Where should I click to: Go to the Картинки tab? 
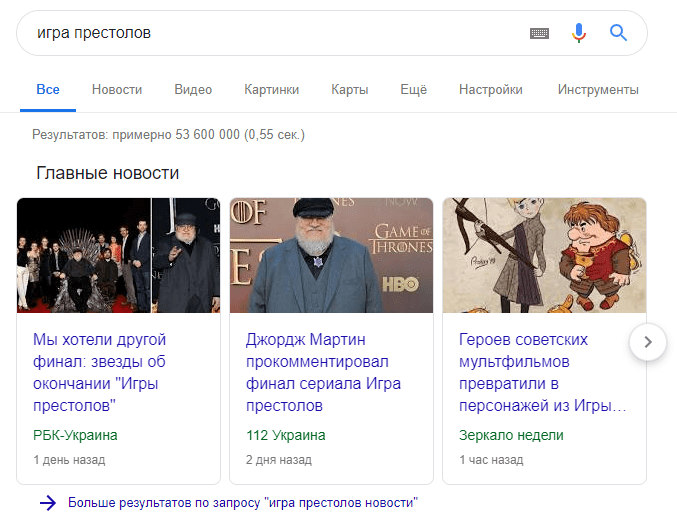click(272, 89)
